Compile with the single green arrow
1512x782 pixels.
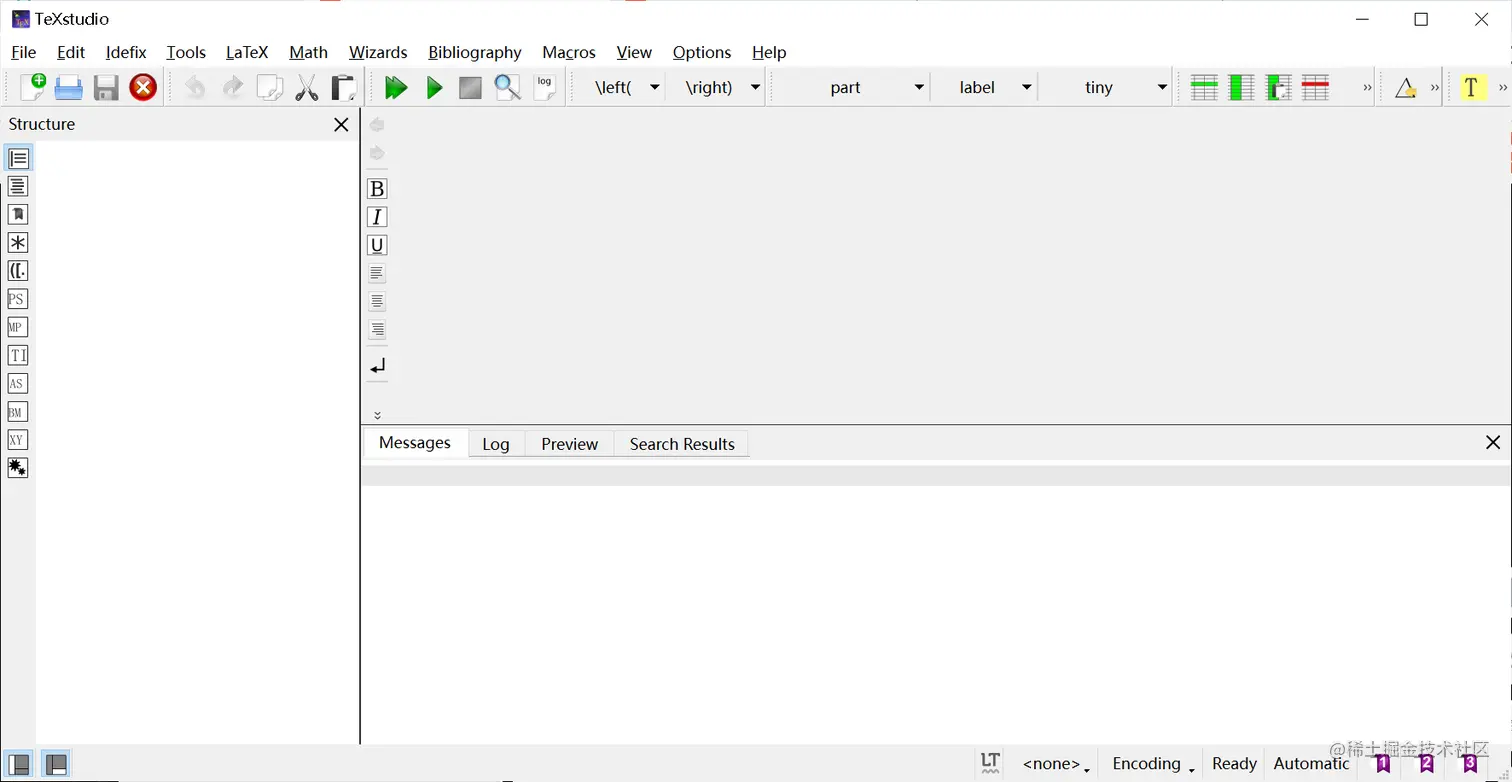click(434, 88)
